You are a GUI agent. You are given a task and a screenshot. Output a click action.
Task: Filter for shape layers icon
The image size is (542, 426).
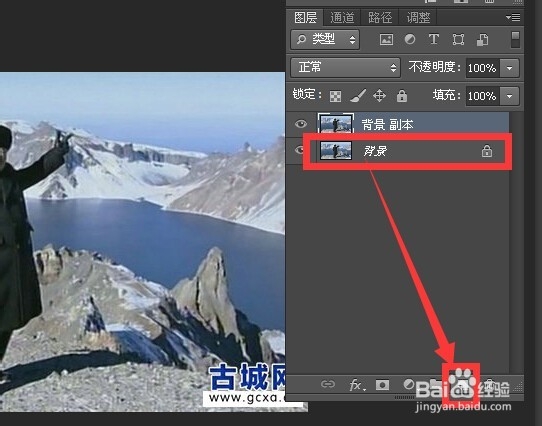[x=458, y=39]
